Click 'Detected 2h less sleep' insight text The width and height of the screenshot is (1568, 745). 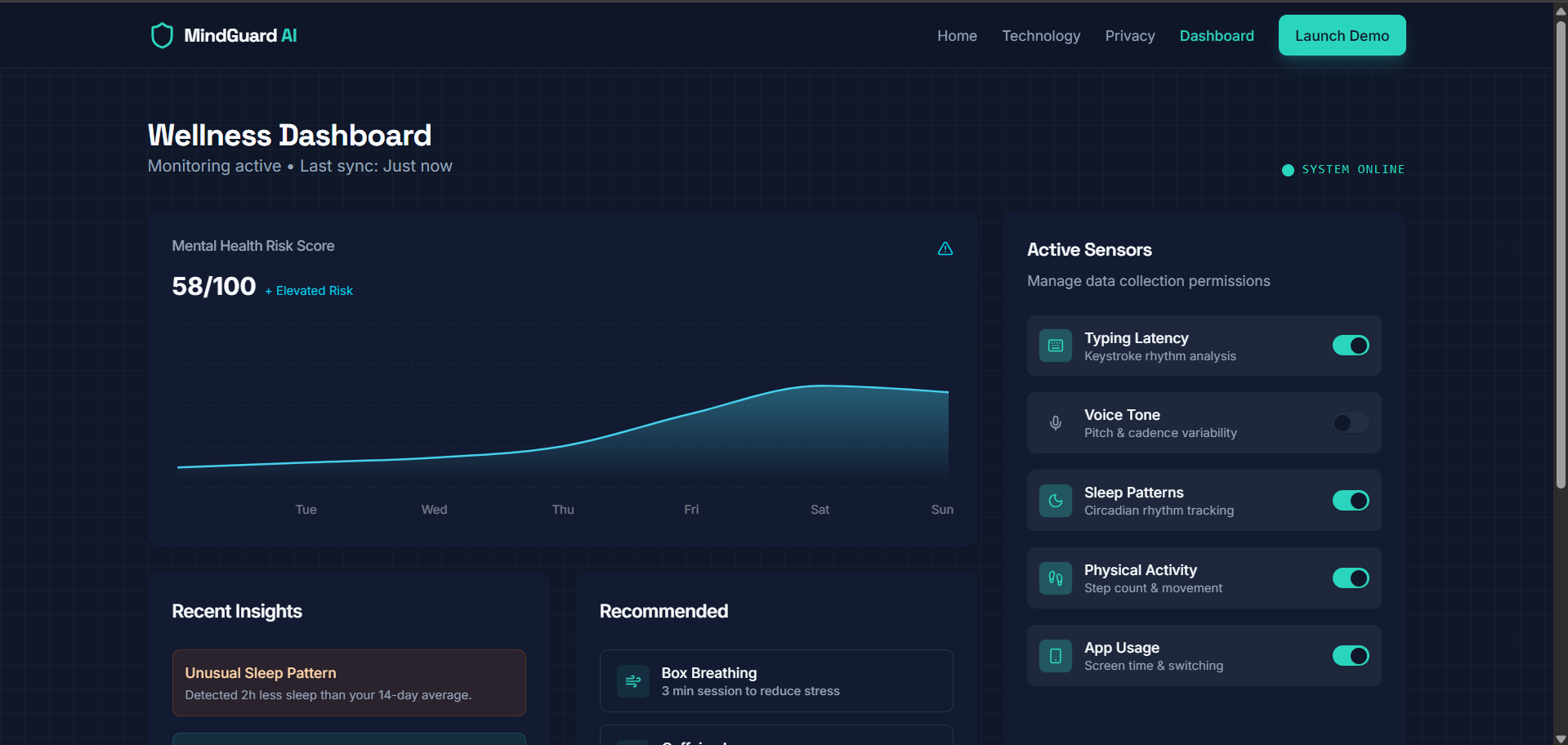[x=328, y=695]
